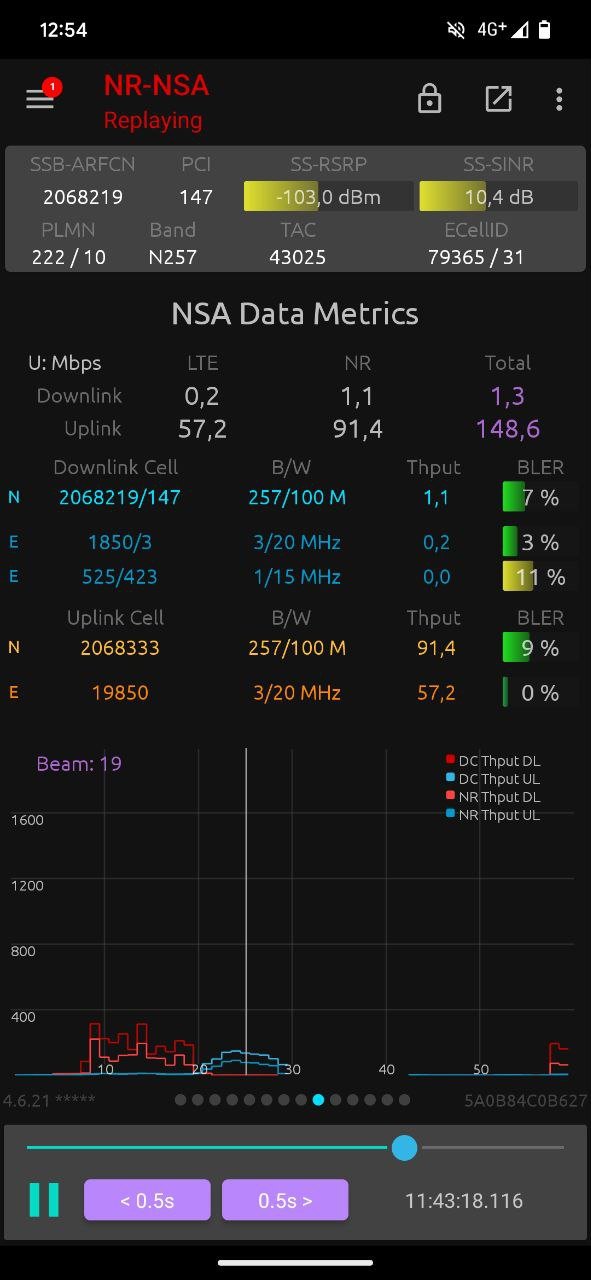Viewport: 591px width, 1280px height.
Task: Select the highlighted cyan page indicator dot
Action: coord(318,1100)
